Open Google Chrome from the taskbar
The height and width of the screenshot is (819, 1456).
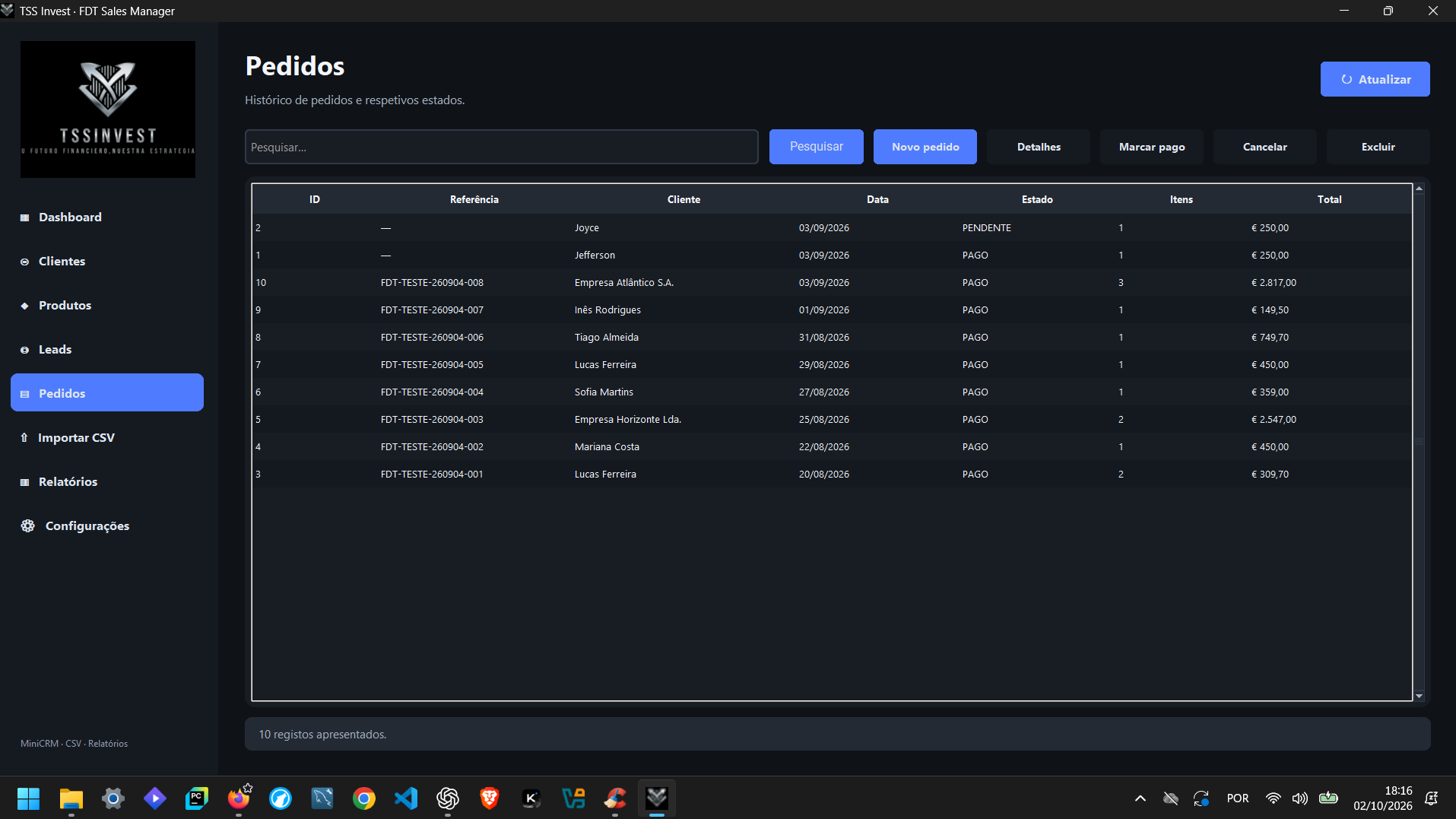[364, 798]
